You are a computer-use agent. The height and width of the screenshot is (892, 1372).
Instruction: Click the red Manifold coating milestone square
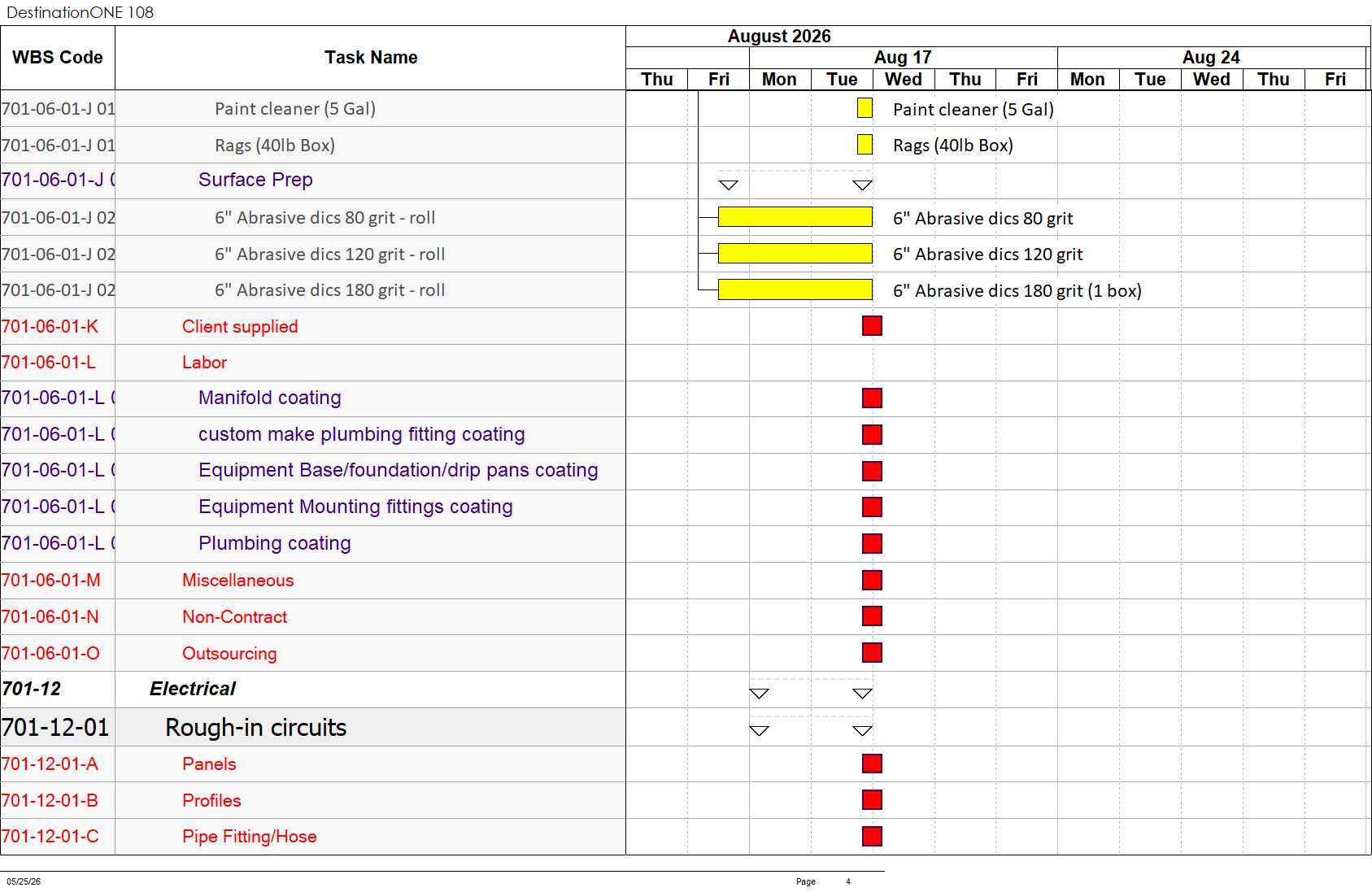[872, 398]
